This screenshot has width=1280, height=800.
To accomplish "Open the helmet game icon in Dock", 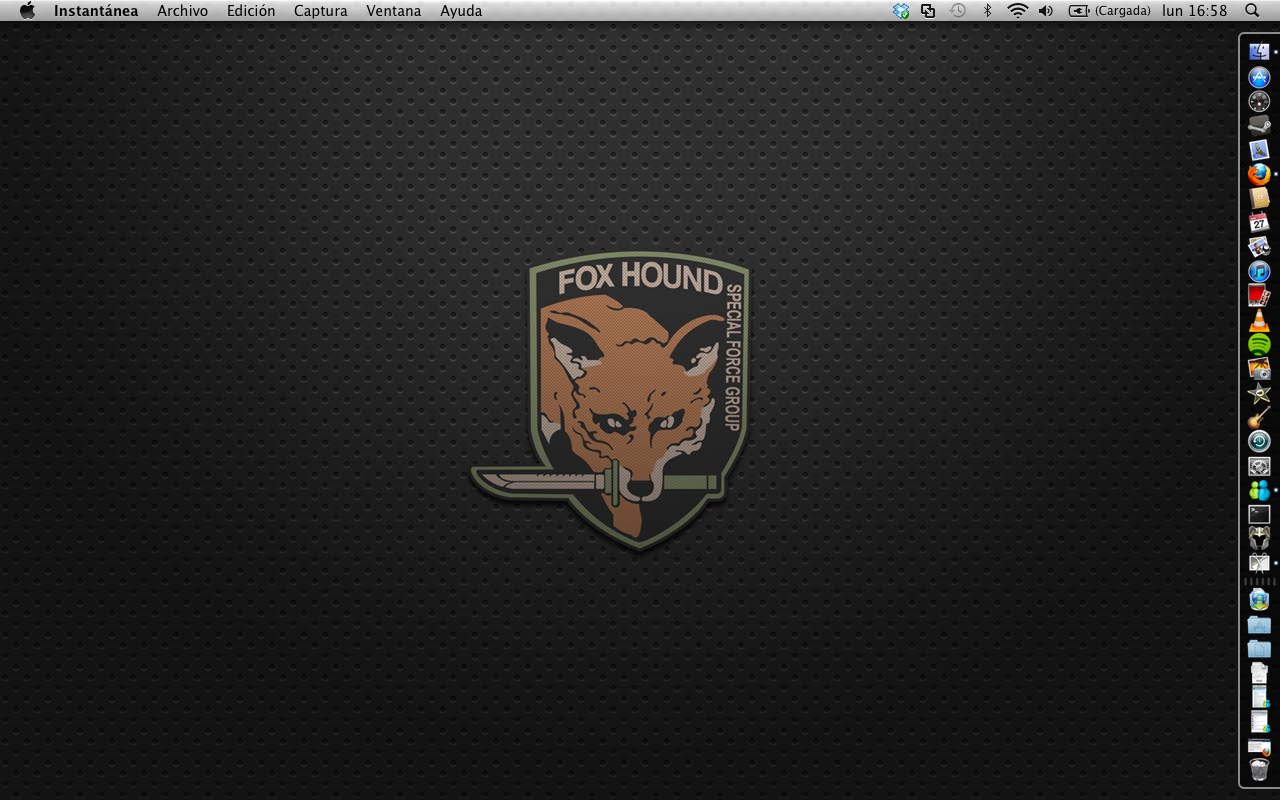I will [x=1259, y=538].
